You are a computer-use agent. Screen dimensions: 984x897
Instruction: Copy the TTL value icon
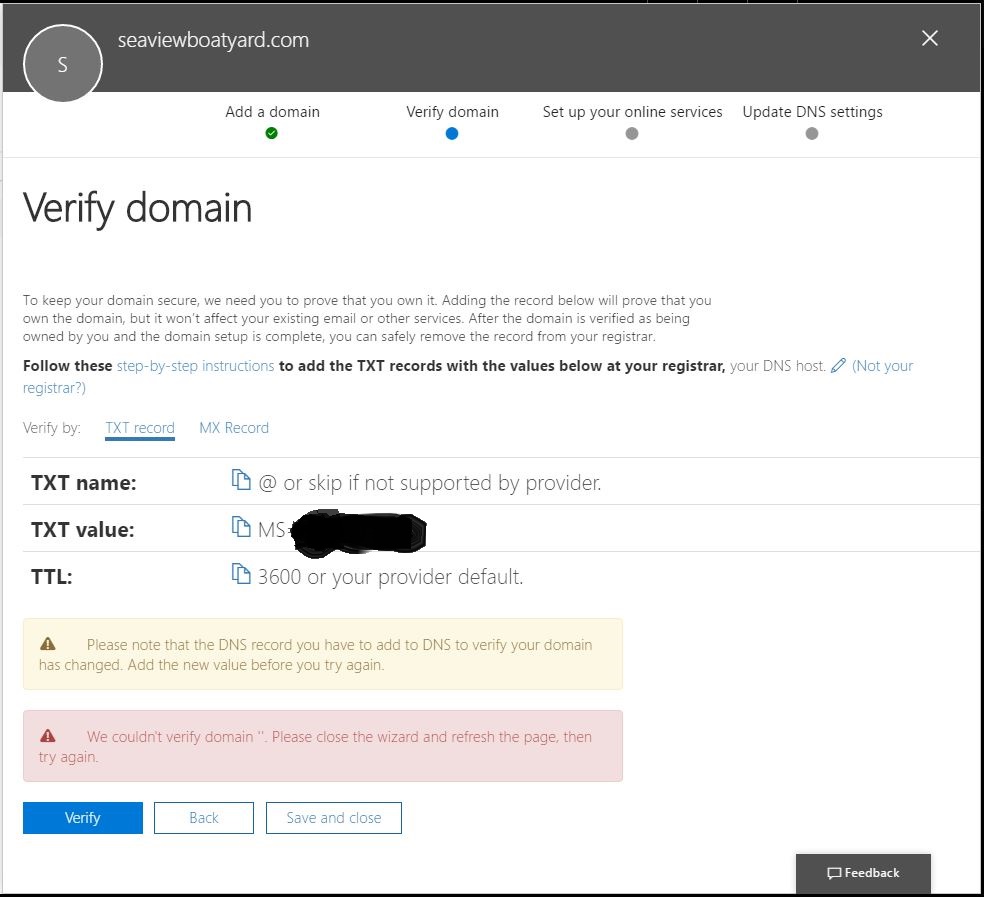pyautogui.click(x=241, y=573)
